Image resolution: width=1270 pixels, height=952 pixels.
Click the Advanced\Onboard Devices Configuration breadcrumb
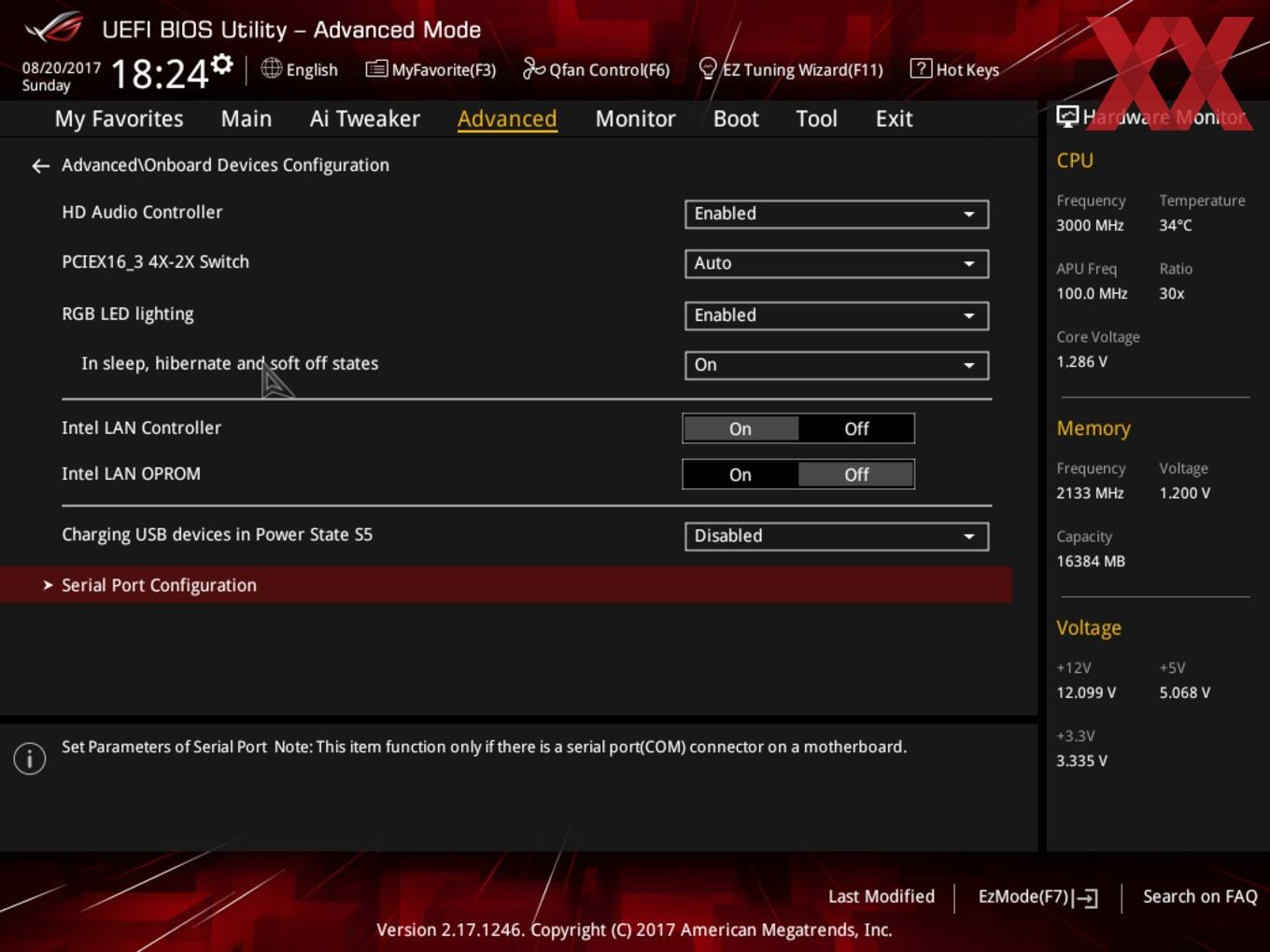[x=225, y=165]
